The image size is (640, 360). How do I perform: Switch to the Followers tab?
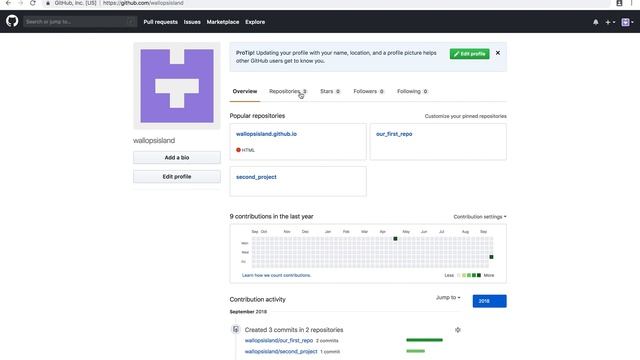click(x=369, y=91)
